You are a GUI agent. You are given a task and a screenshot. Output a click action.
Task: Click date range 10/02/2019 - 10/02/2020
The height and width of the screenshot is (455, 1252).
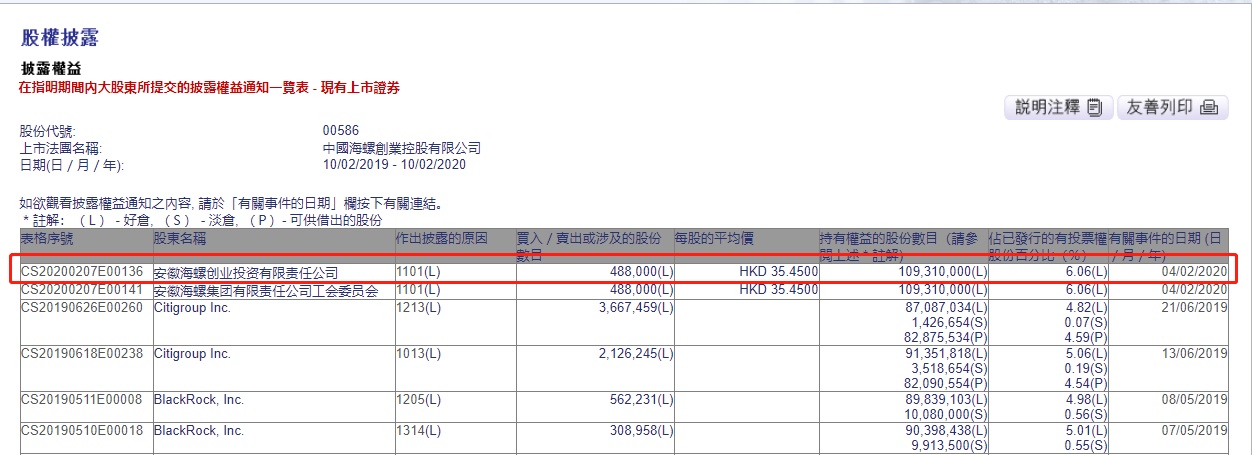coord(394,164)
